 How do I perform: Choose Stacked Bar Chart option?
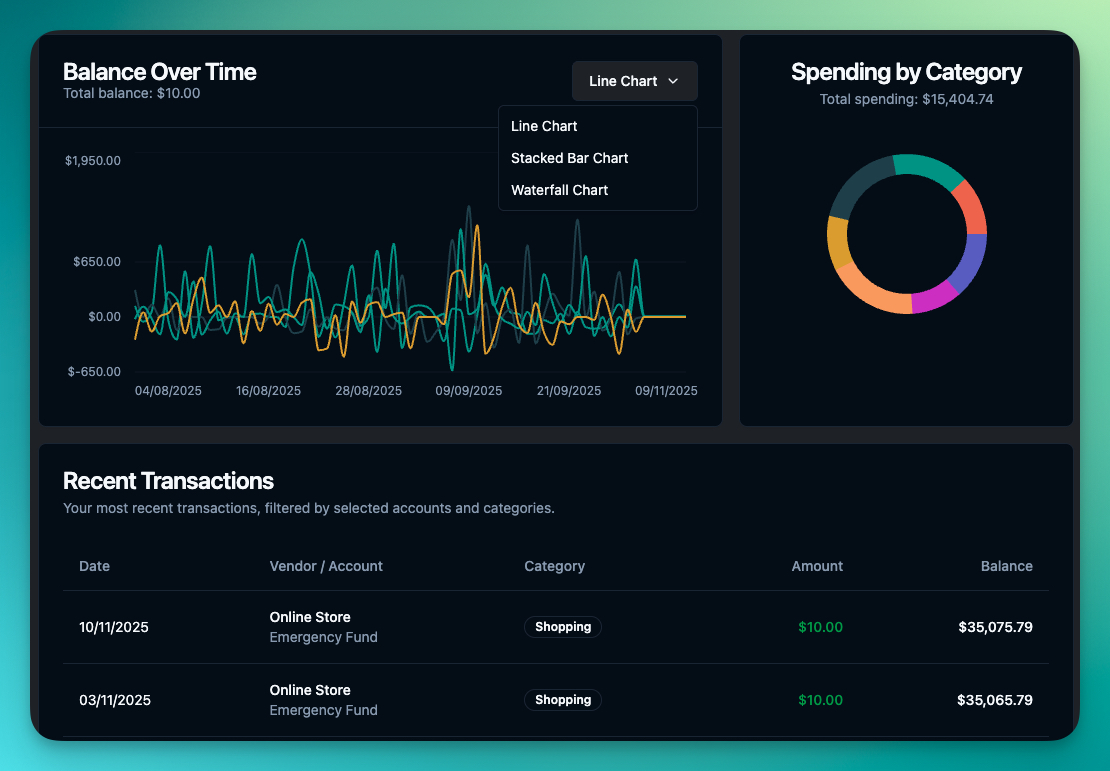tap(569, 158)
